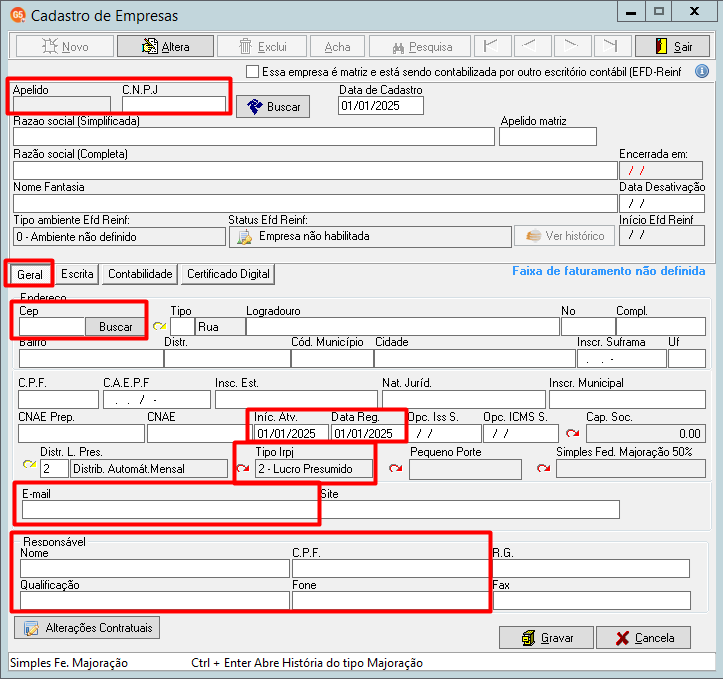Click the Responsável C.P.F. field

point(391,568)
